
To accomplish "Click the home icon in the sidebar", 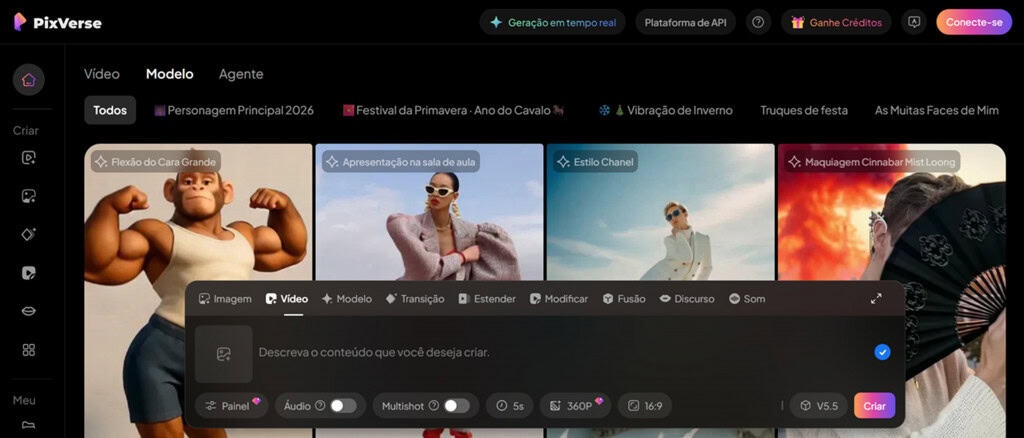I will 28,80.
